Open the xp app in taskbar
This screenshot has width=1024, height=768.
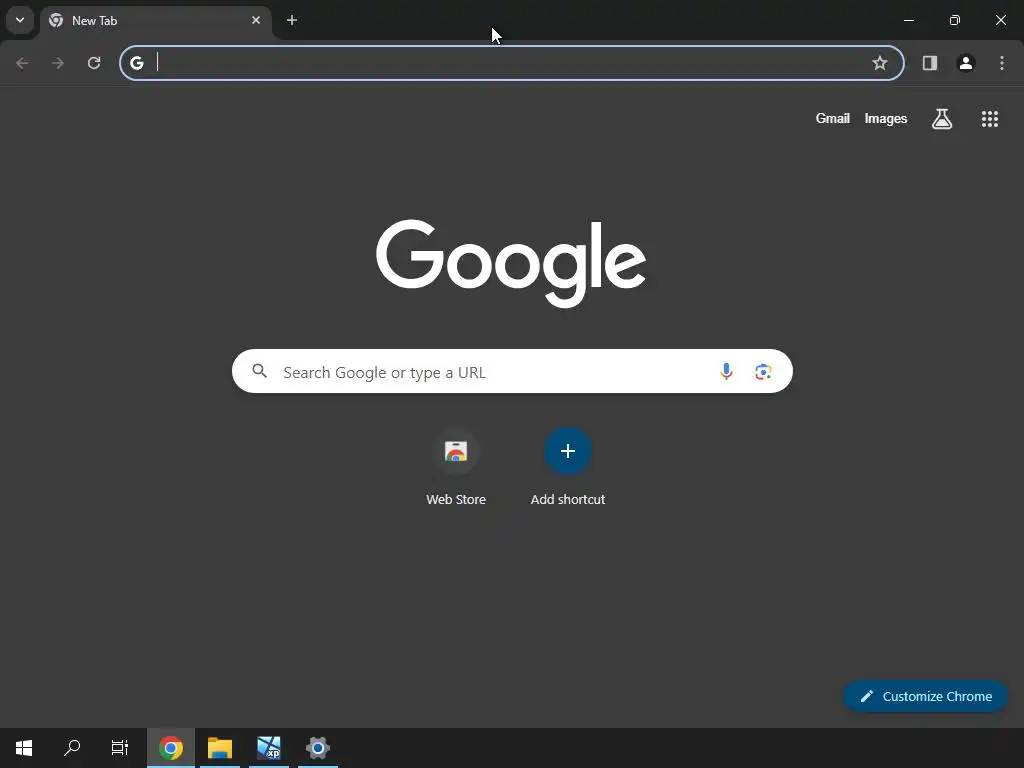point(268,748)
